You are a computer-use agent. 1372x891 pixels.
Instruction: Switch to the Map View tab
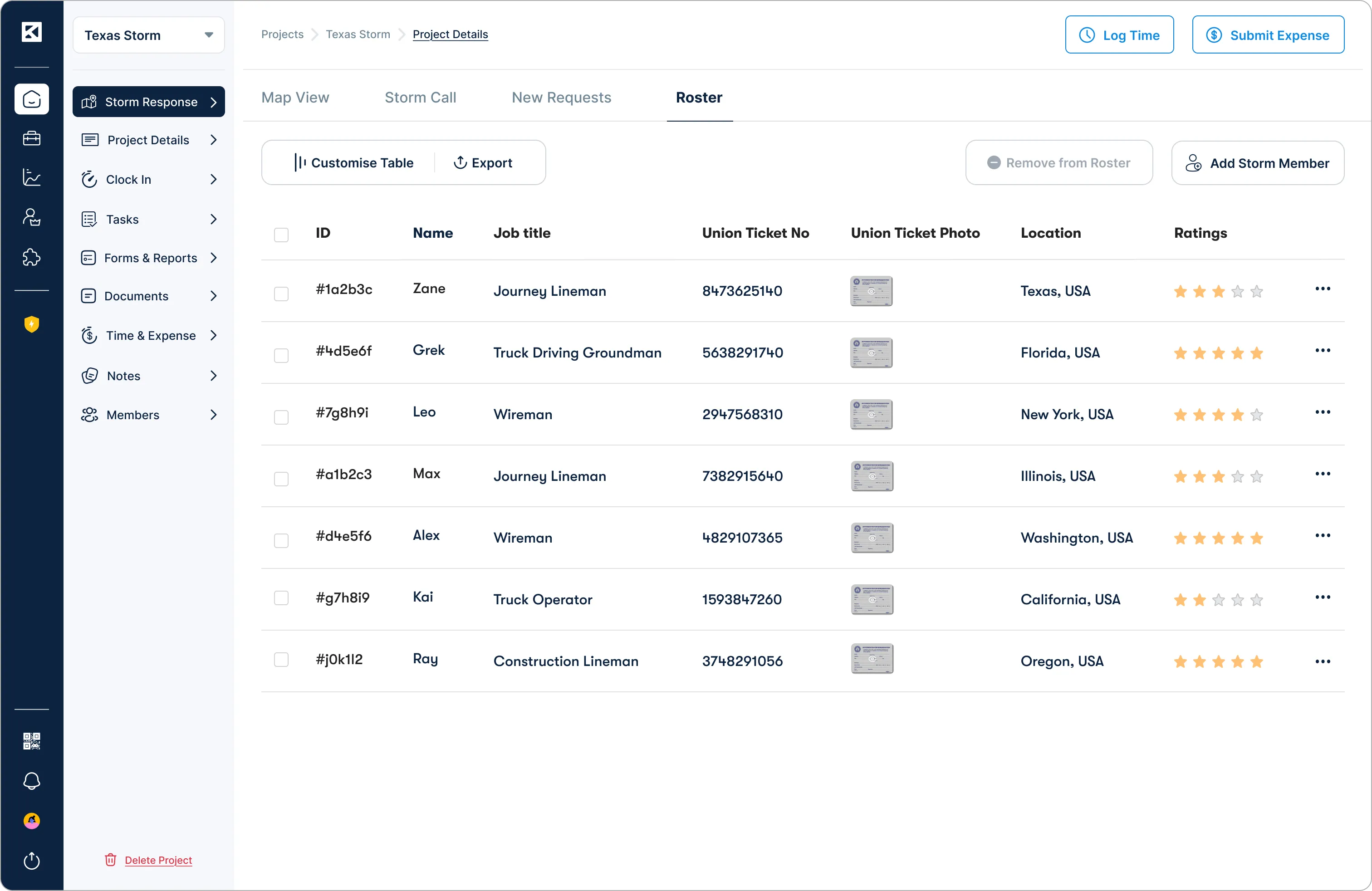295,98
